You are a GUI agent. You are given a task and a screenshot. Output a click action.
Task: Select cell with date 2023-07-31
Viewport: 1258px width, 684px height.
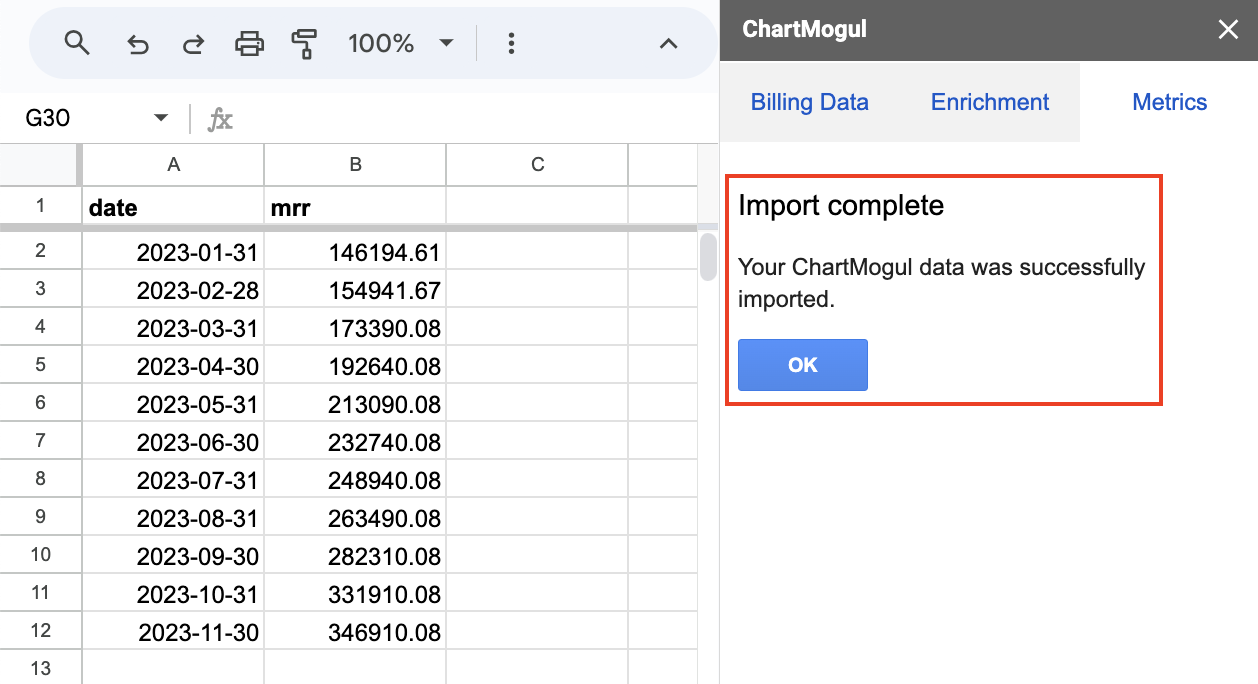[173, 480]
